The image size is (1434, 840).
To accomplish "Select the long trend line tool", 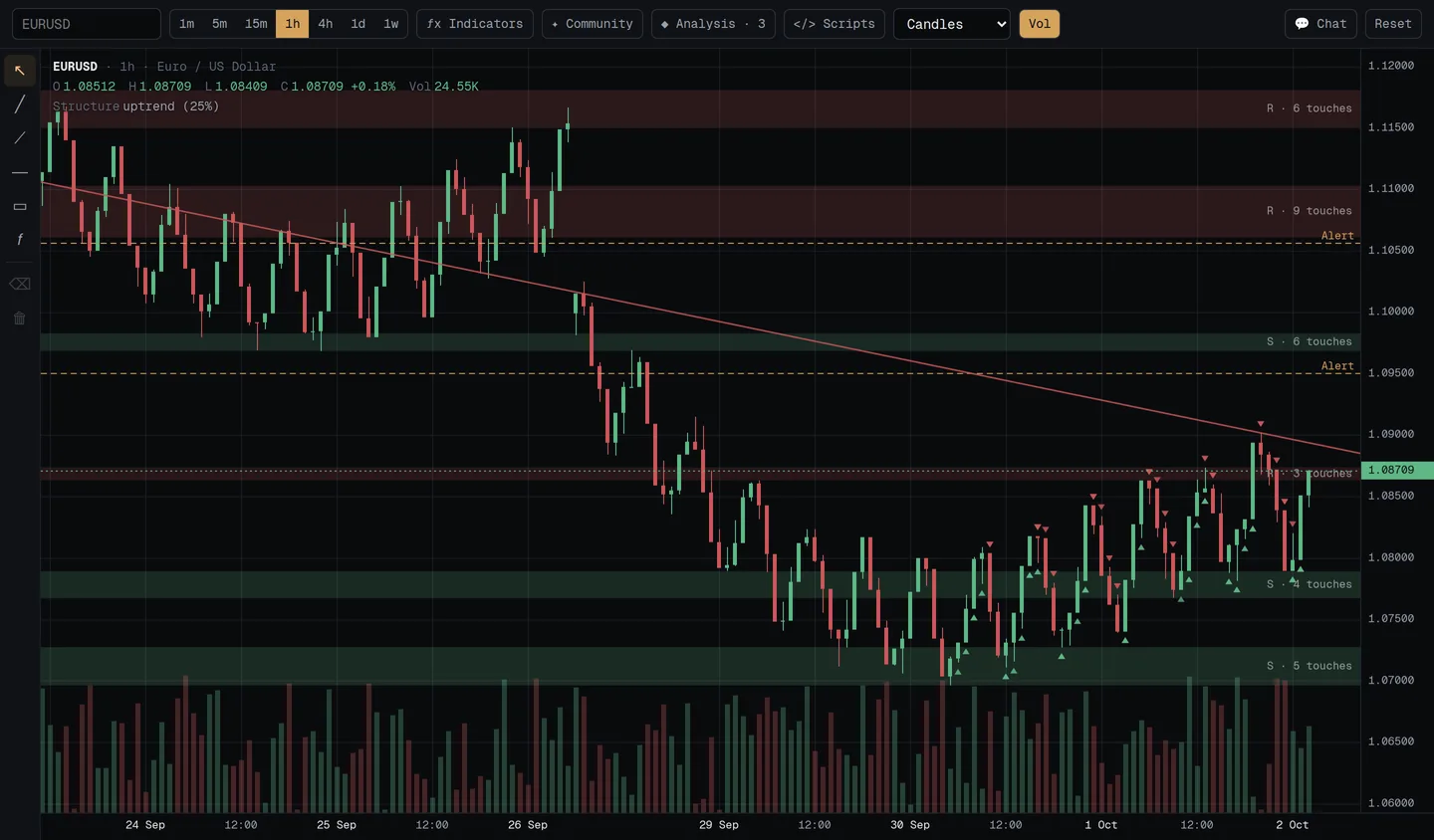I will (20, 105).
